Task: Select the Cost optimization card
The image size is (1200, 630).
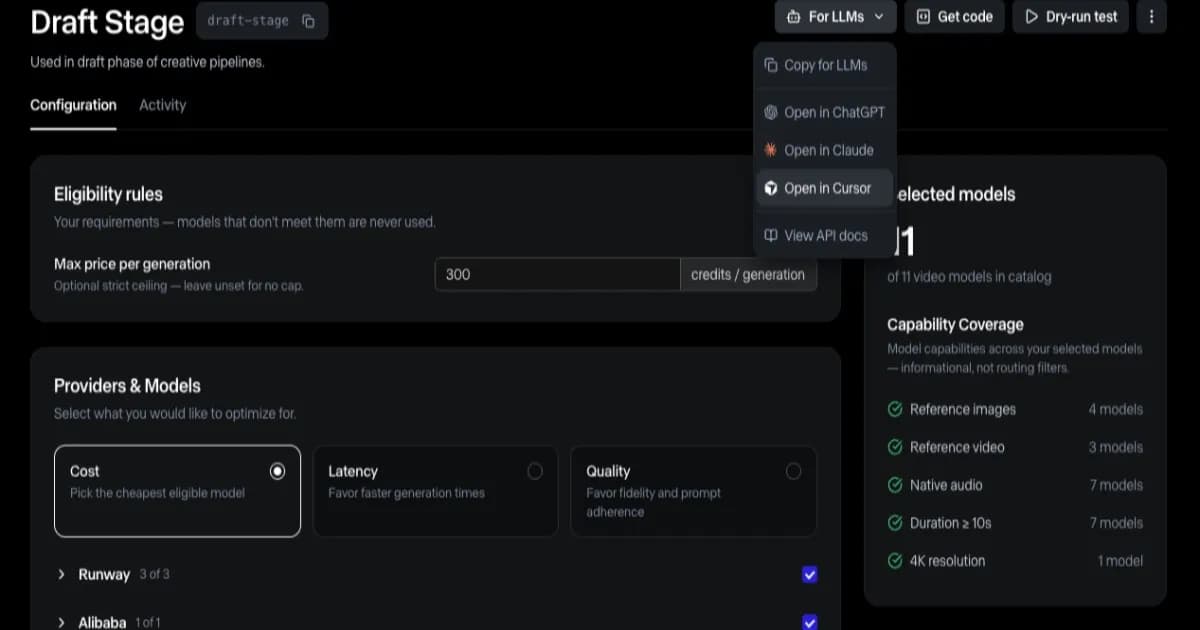Action: point(177,491)
